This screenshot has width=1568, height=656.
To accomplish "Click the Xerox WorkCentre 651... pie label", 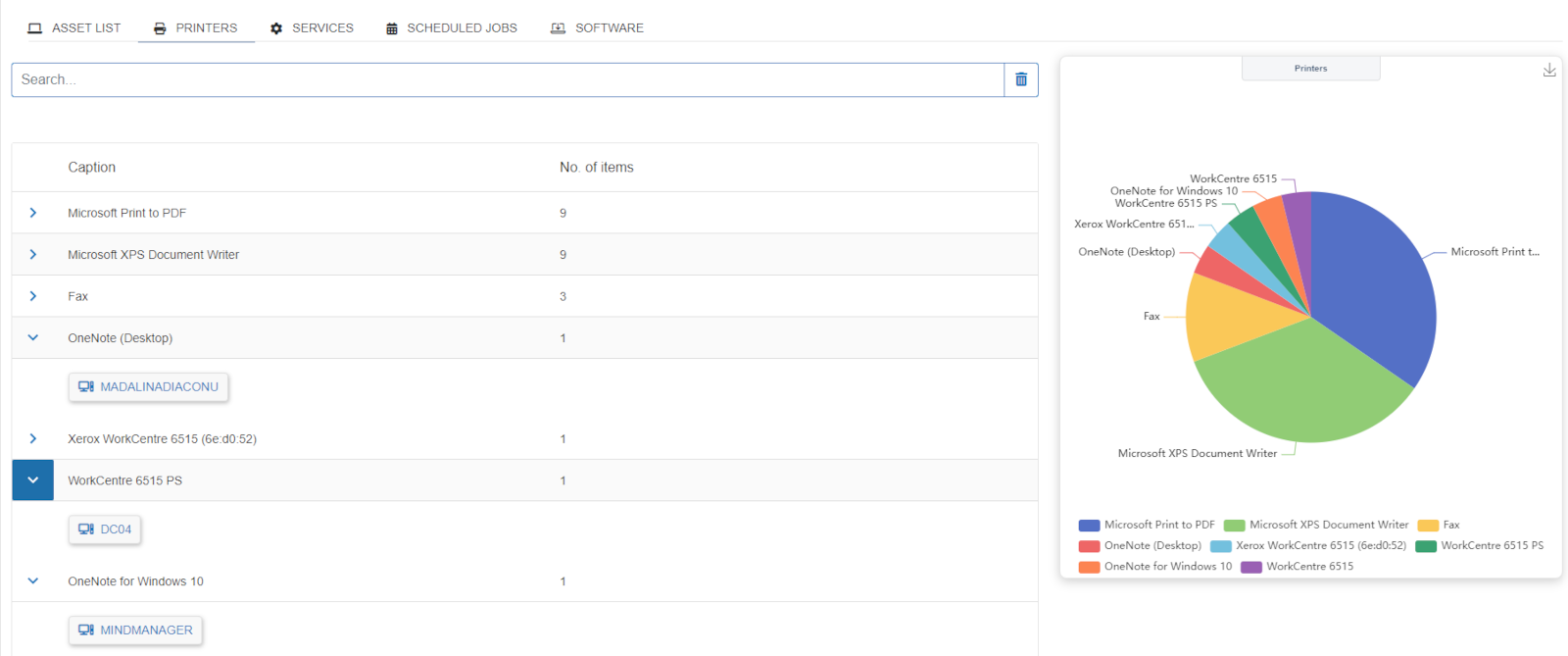I will pos(1134,225).
